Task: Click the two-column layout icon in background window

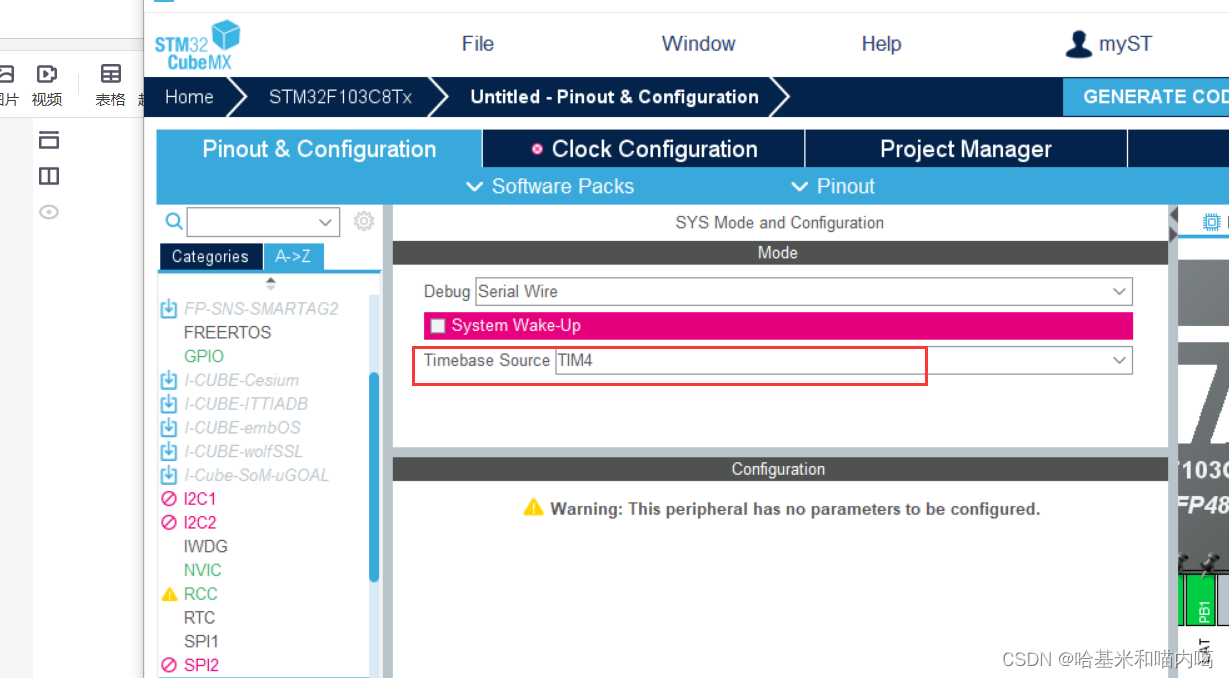Action: click(49, 176)
